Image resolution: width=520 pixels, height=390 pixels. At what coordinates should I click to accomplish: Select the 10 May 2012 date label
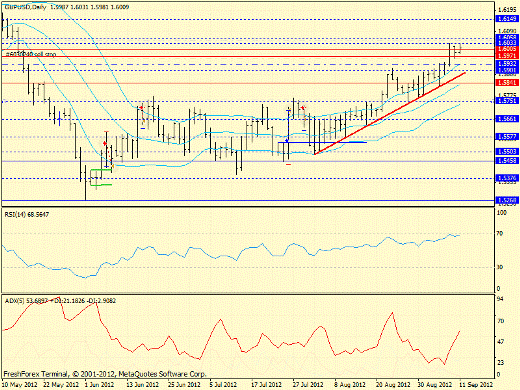click(x=19, y=385)
